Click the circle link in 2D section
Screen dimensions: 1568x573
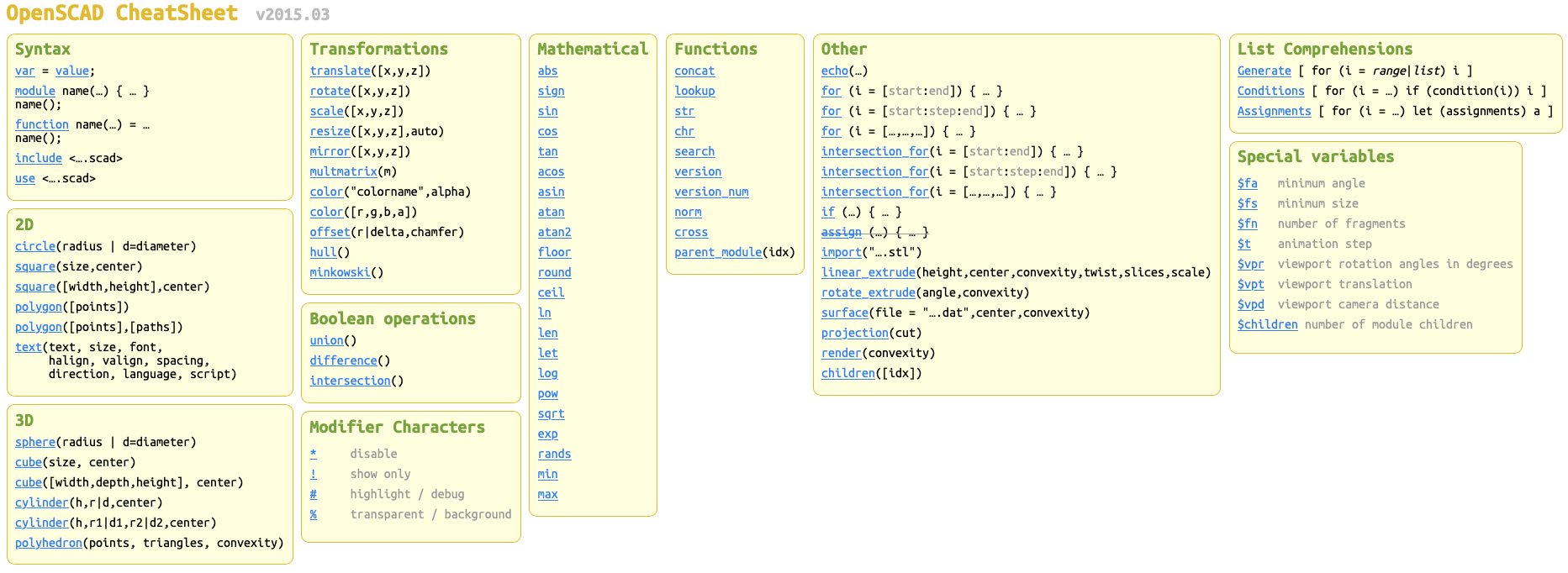click(x=35, y=247)
